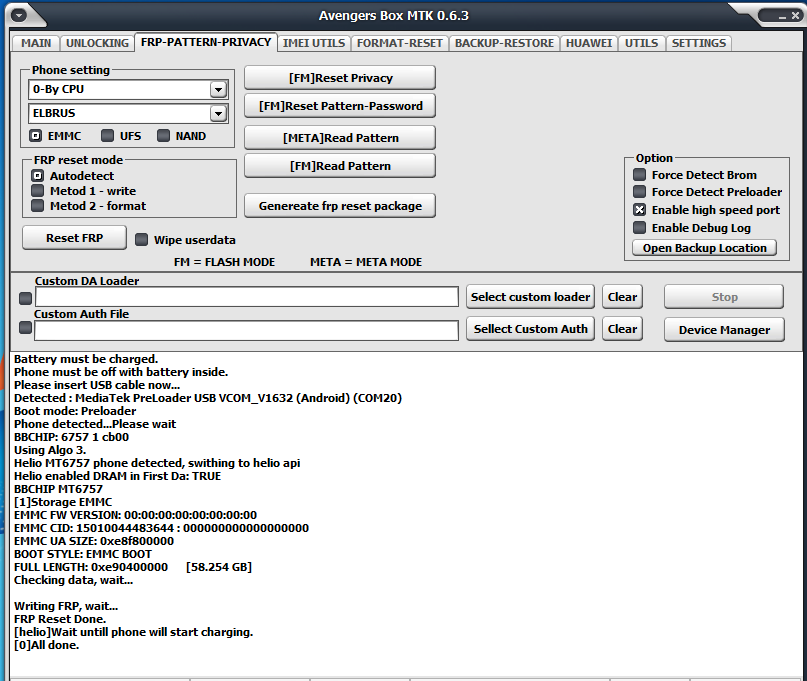
Task: Click the Reset FRP button
Action: tap(75, 238)
